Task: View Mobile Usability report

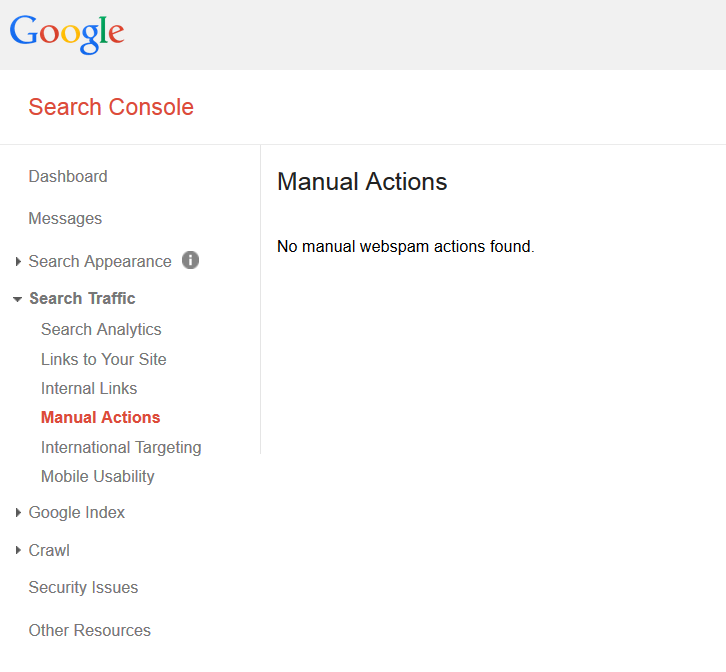Action: (98, 477)
